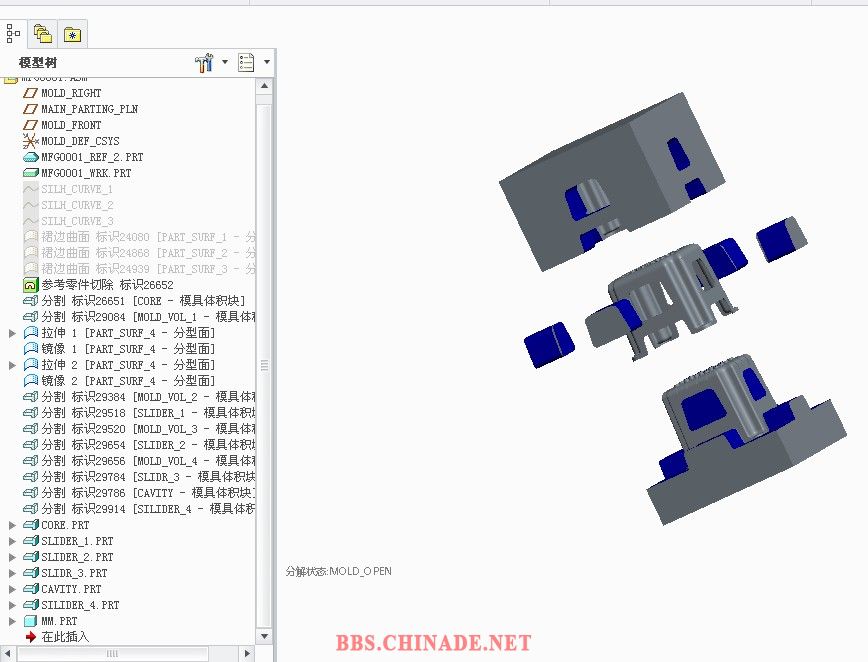Viewport: 868px width, 662px height.
Task: Select the MFG0001_WRK.PRT workpiece icon
Action: 30,173
